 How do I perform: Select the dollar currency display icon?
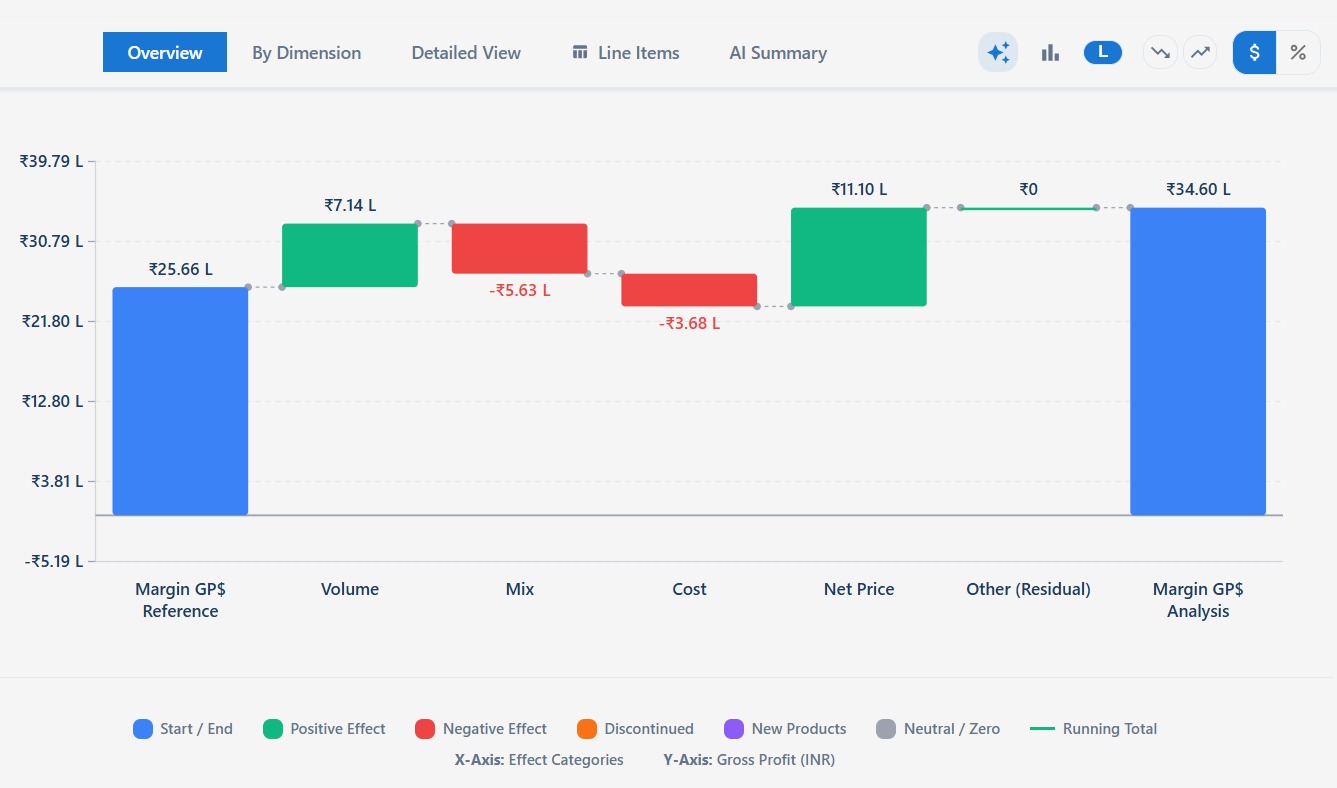[x=1253, y=52]
